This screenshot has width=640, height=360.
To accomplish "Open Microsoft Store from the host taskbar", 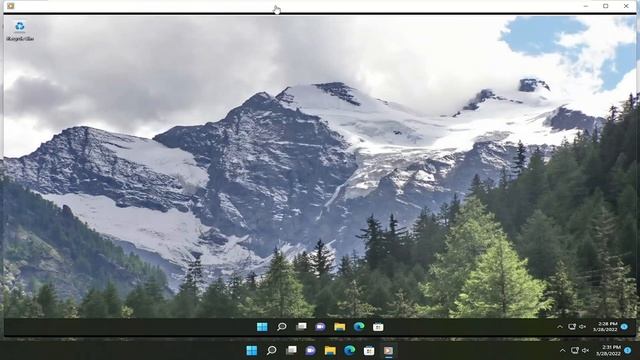I will click(x=369, y=351).
